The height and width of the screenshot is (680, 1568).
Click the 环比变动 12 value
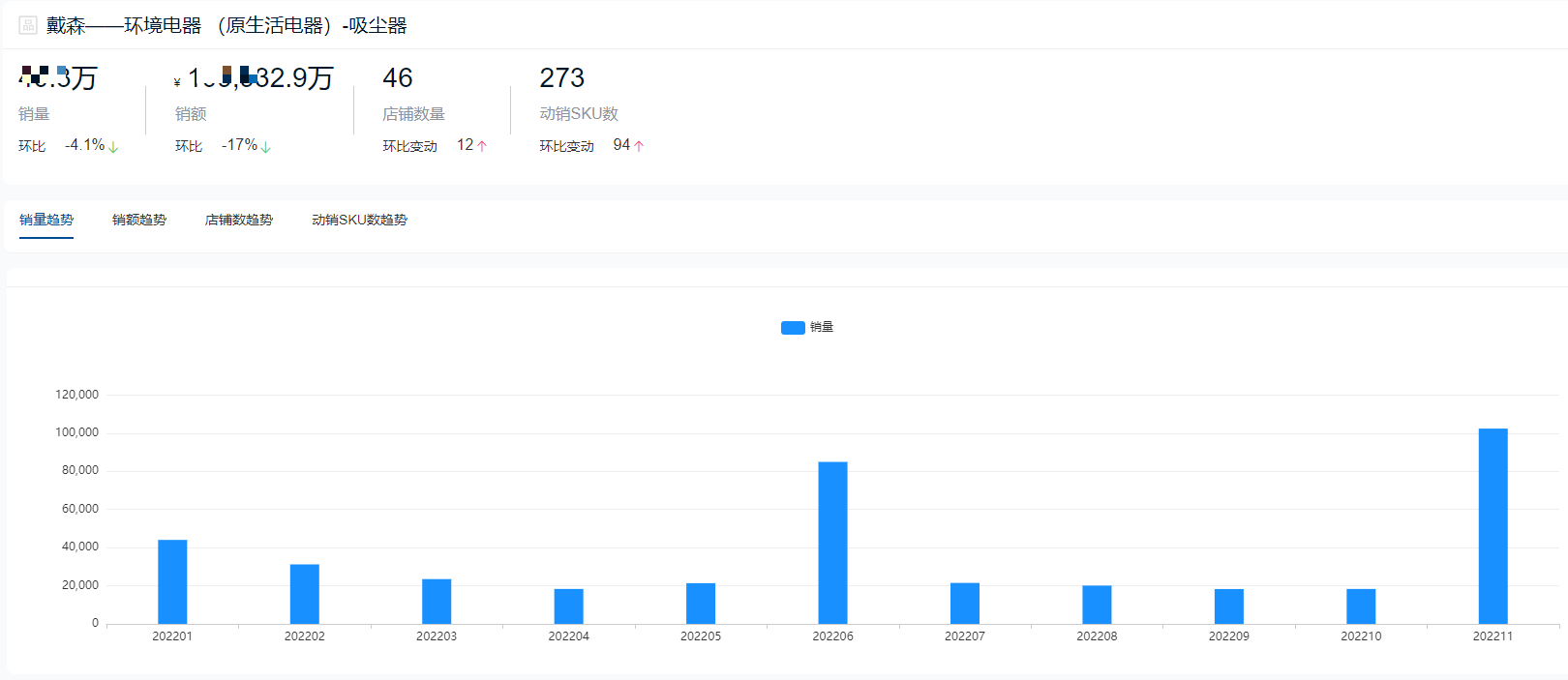466,145
